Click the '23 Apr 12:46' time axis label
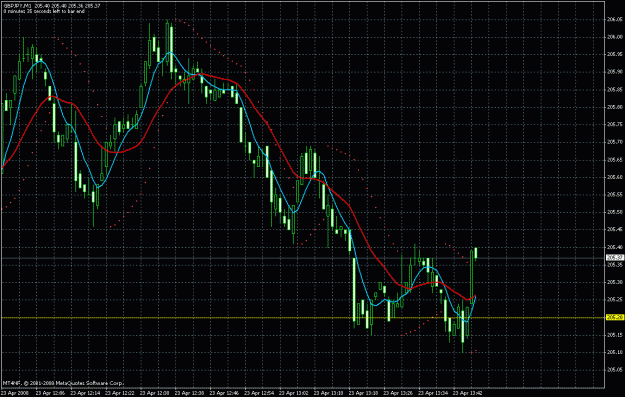 [224, 393]
